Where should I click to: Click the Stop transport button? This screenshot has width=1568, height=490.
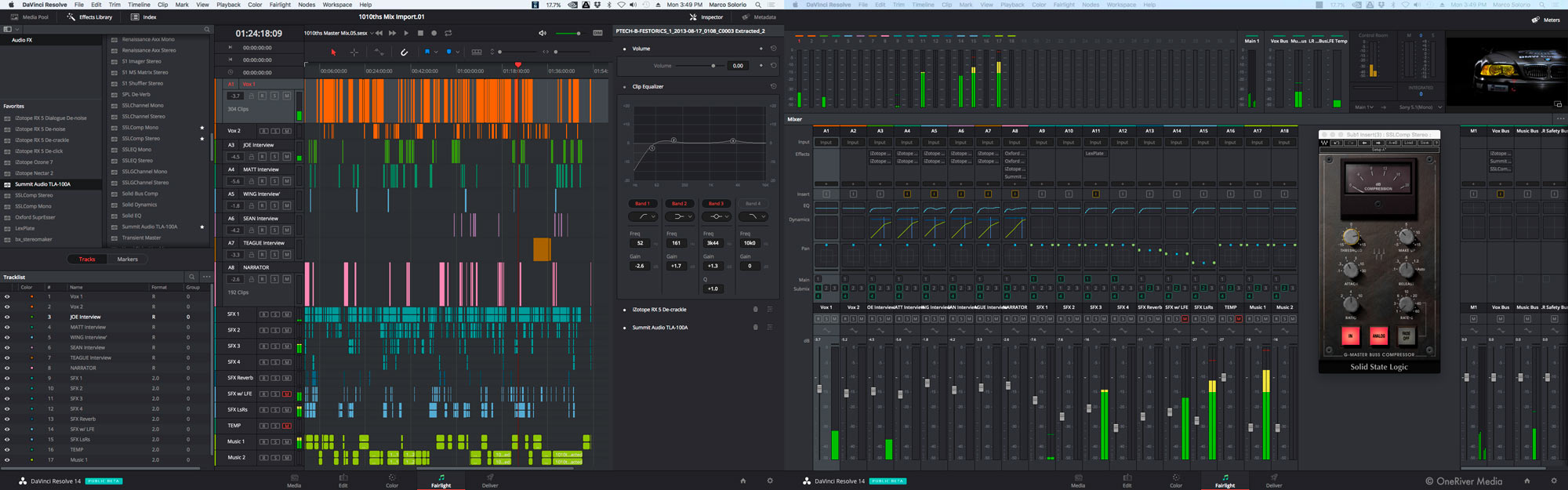(x=420, y=33)
